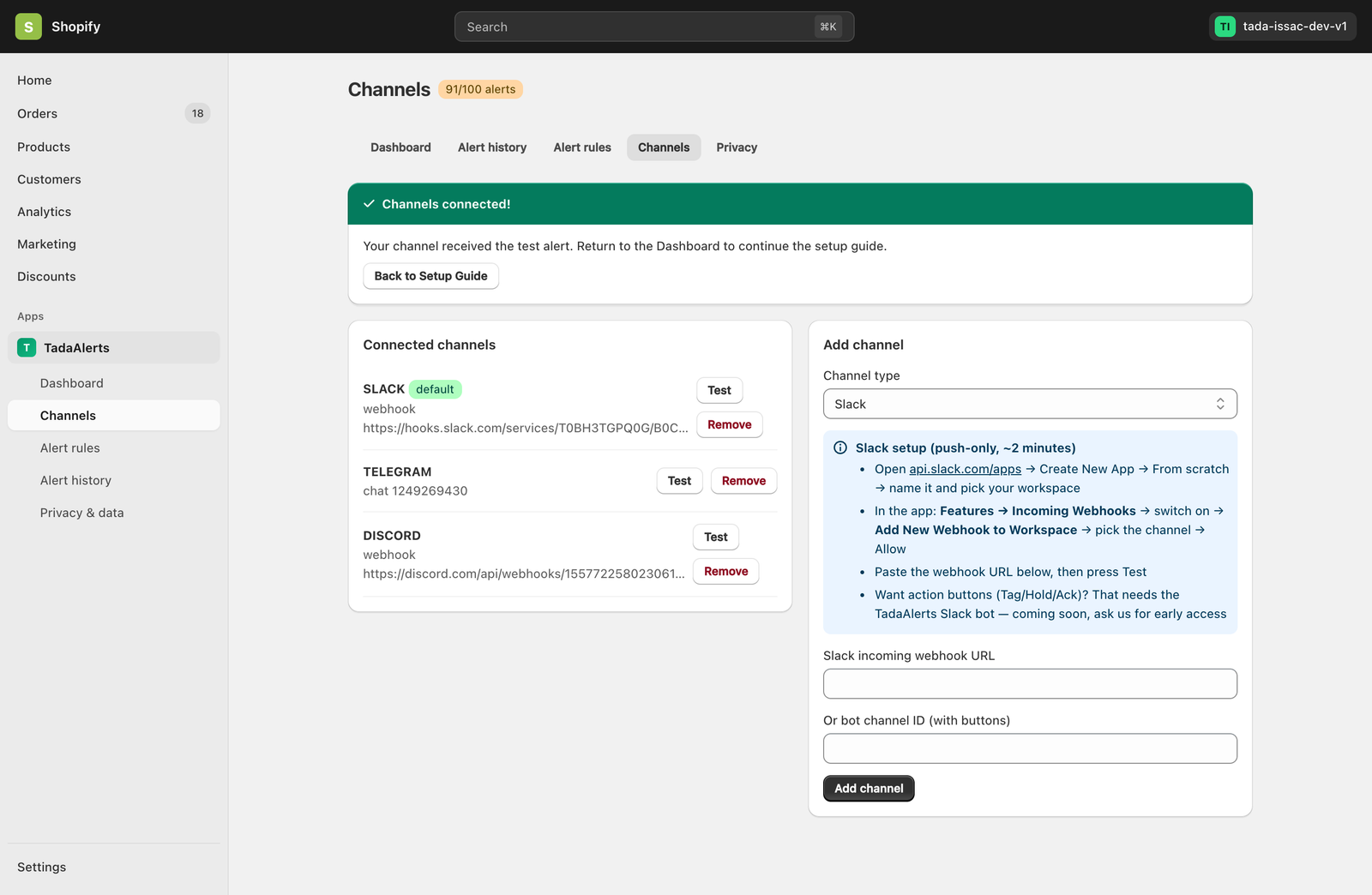The width and height of the screenshot is (1372, 895).
Task: Click the Shopify logo icon
Action: (28, 27)
